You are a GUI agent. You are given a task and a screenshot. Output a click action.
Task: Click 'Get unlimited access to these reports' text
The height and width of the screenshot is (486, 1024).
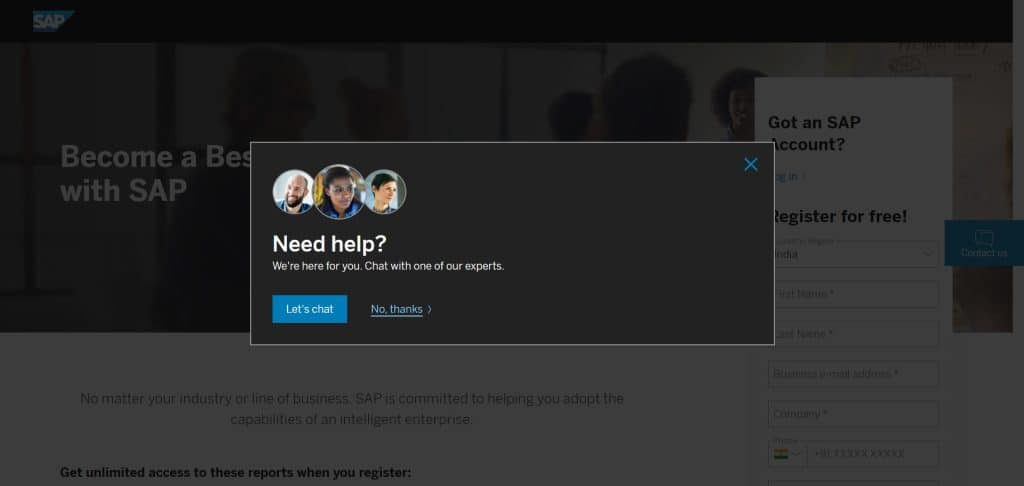point(236,472)
